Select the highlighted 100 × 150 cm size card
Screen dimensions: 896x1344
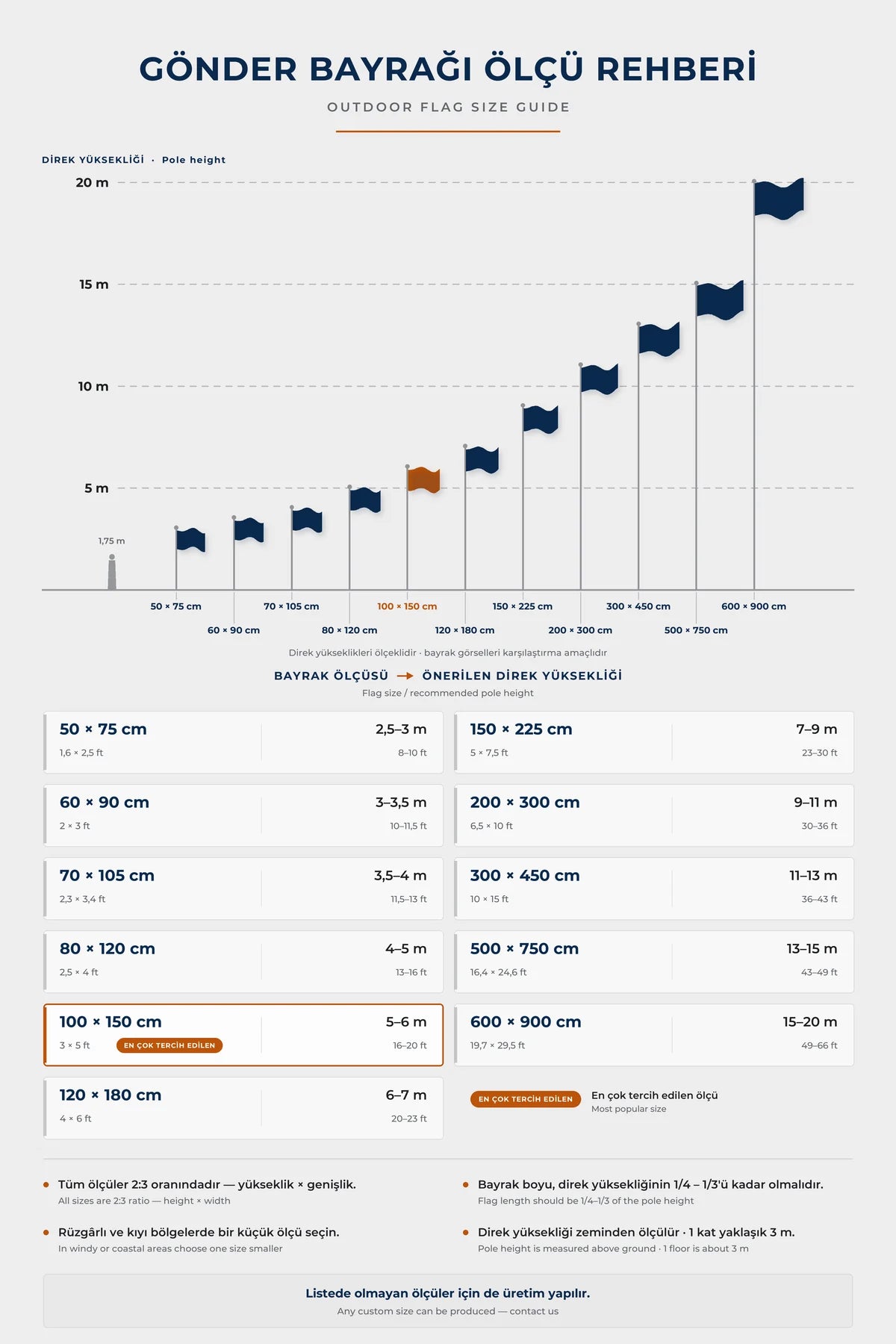(243, 1035)
